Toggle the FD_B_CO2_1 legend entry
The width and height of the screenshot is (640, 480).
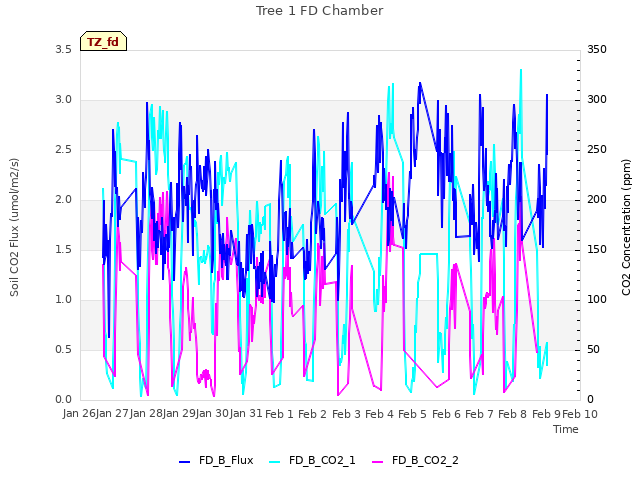[312, 461]
